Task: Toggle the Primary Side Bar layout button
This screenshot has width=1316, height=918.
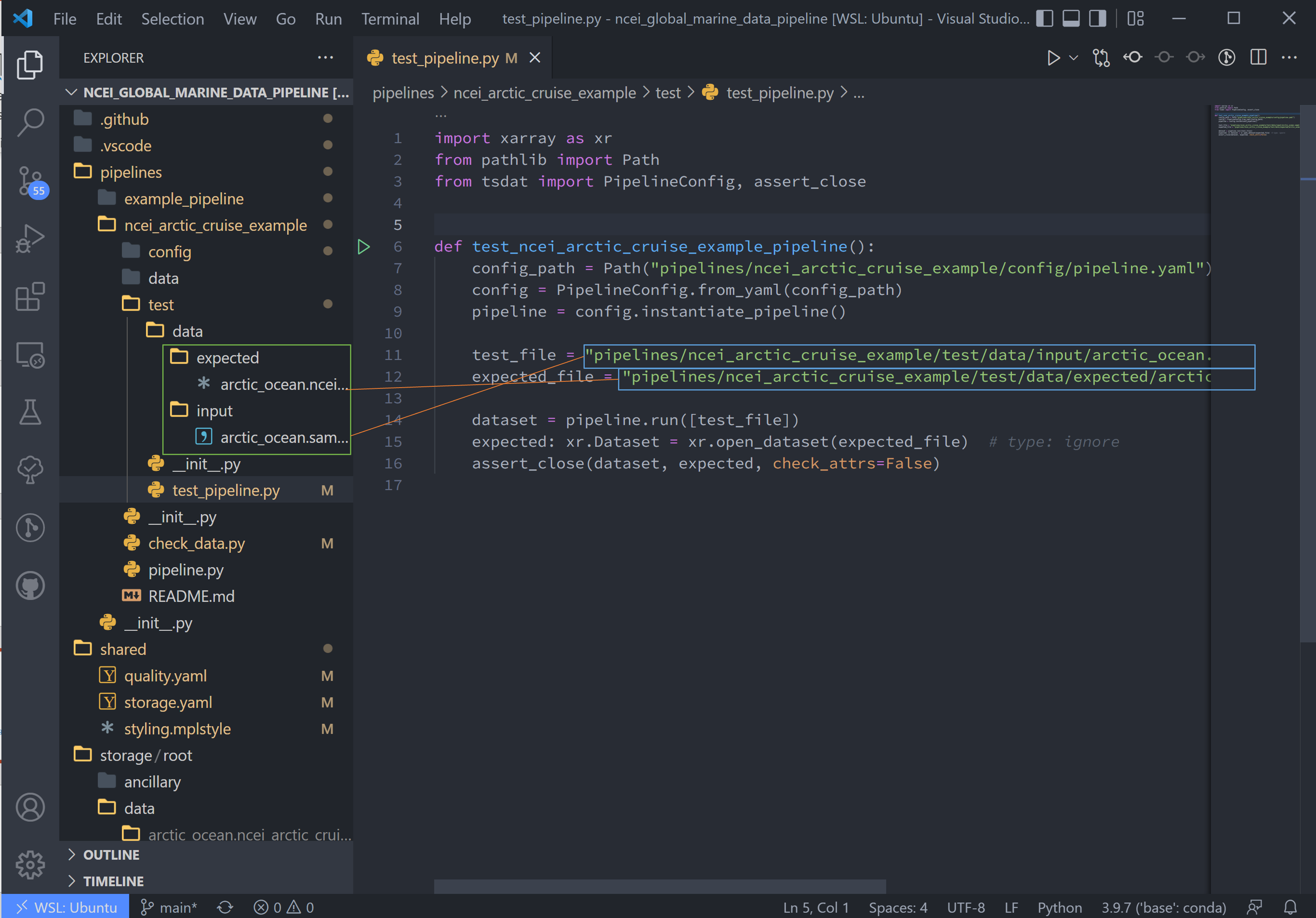Action: pos(1045,19)
